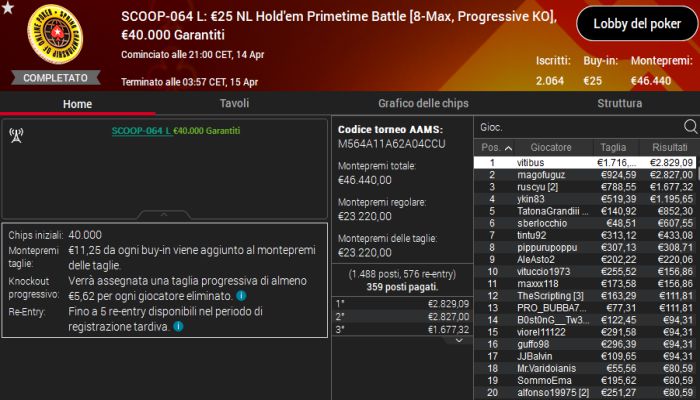
Task: Click the Montepremi value €46.440 in header
Action: coord(650,81)
